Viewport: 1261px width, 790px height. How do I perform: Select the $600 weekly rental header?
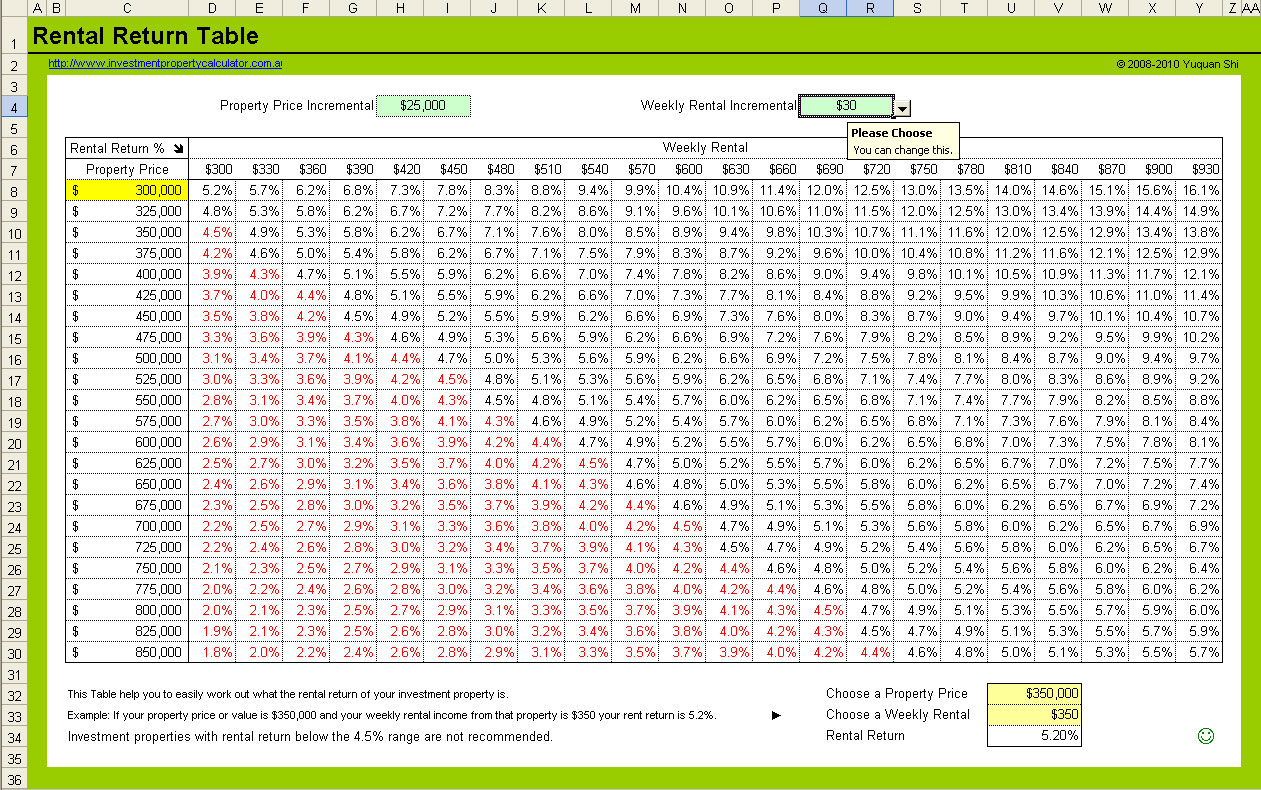tap(682, 169)
